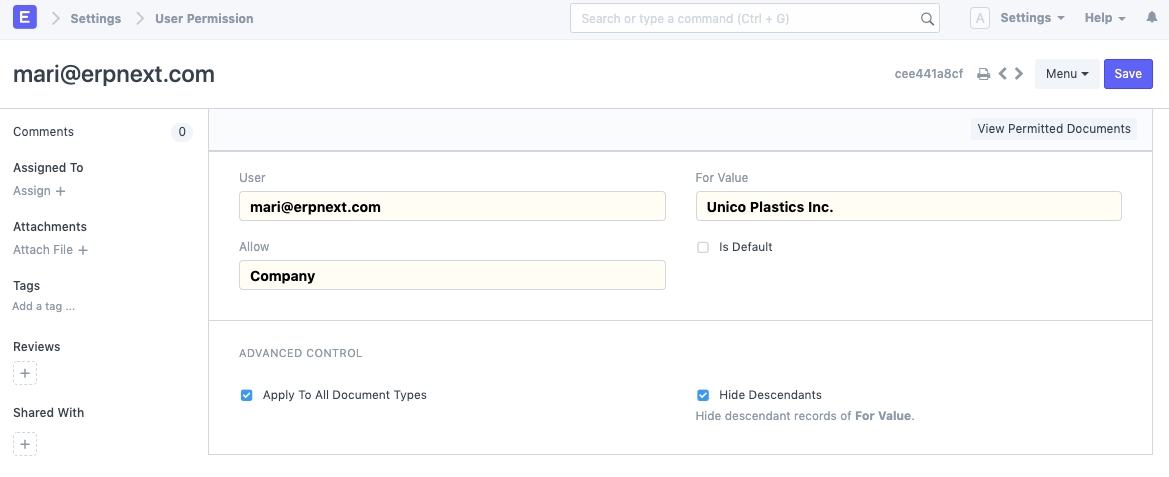The image size is (1169, 477).
Task: Uncheck Apply To All Document Types
Action: click(247, 395)
